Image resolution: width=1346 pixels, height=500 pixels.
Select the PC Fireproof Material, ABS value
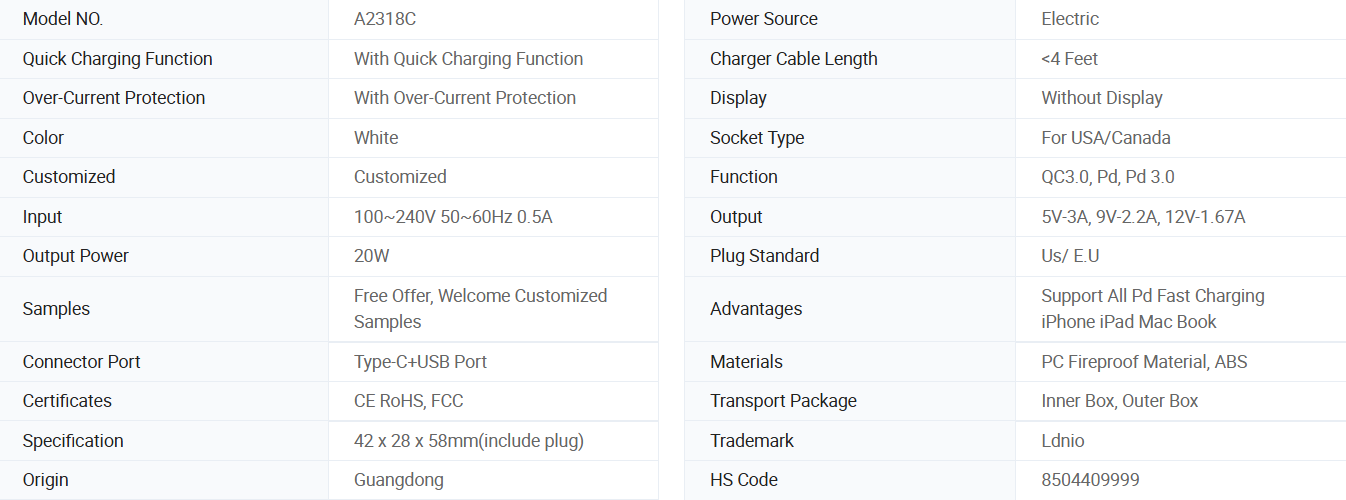coord(1144,362)
